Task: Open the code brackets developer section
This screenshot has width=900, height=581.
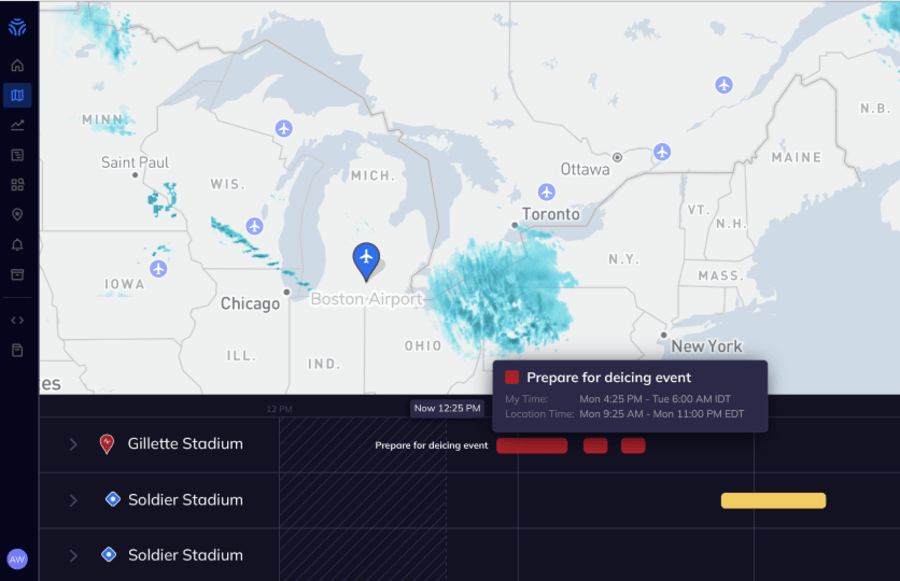Action: click(17, 320)
